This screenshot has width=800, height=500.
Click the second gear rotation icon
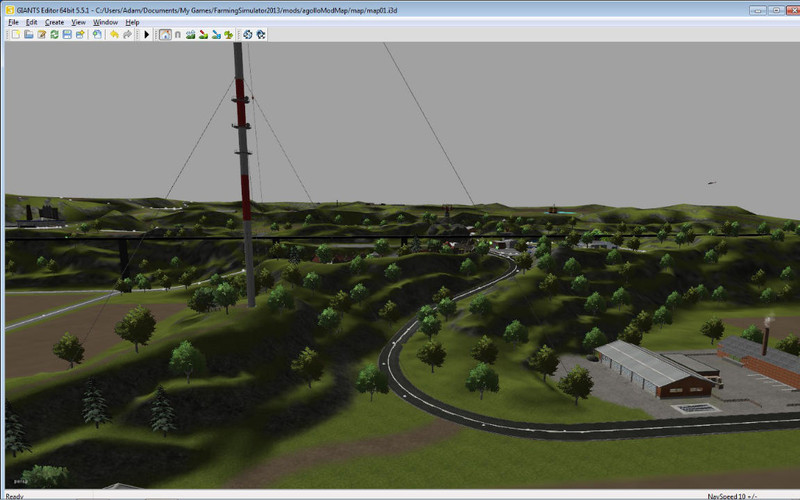(x=261, y=34)
